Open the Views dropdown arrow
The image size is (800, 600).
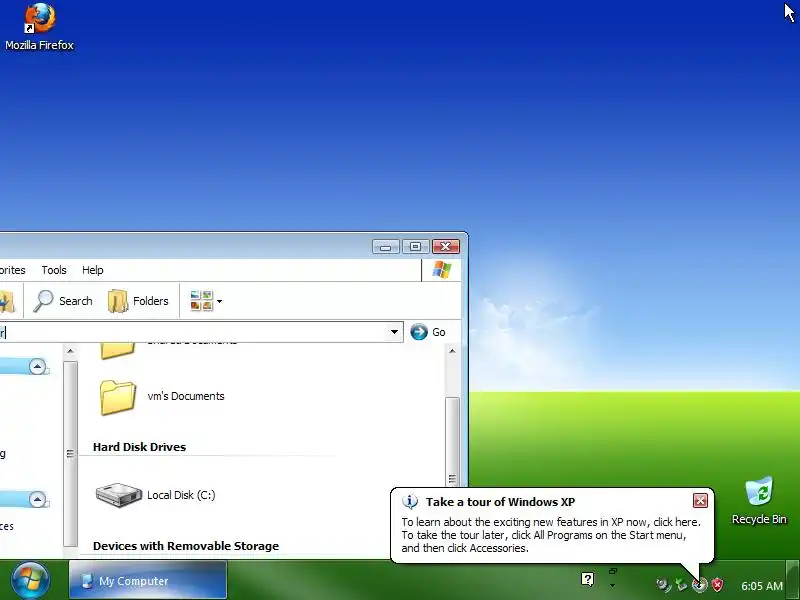point(219,302)
